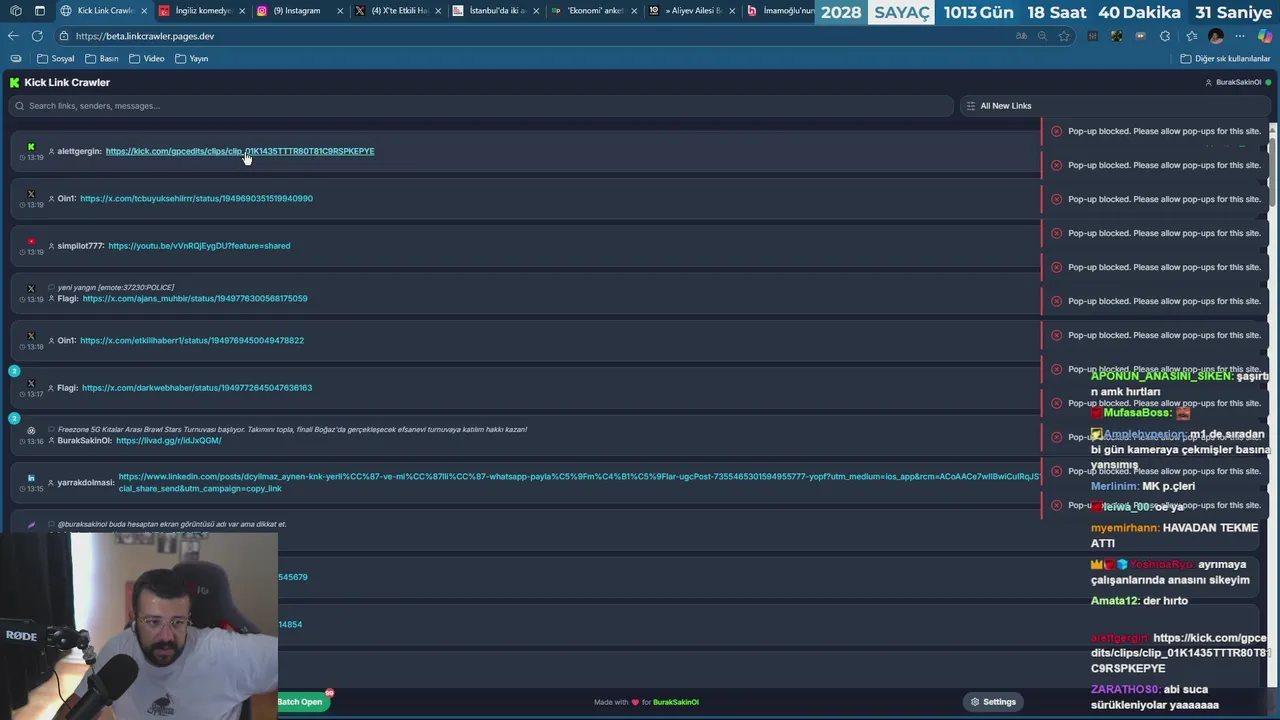This screenshot has width=1280, height=720.
Task: Open the Sosyal bookmarks folder
Action: click(56, 59)
